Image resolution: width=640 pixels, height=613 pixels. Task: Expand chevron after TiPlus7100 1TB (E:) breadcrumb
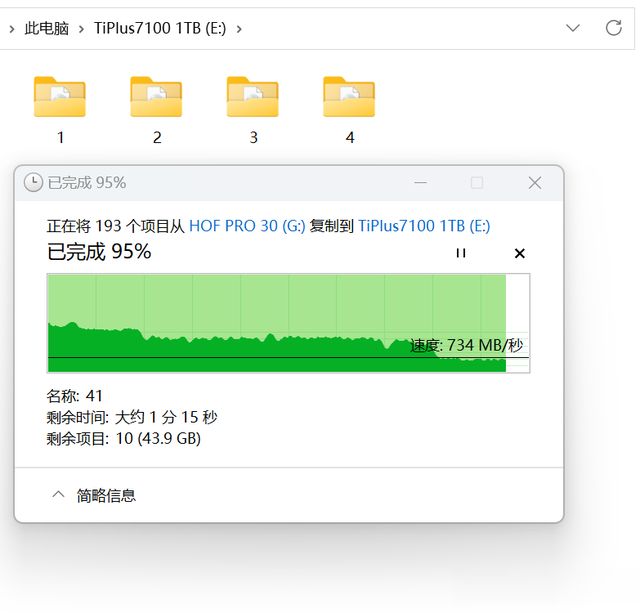point(239,29)
